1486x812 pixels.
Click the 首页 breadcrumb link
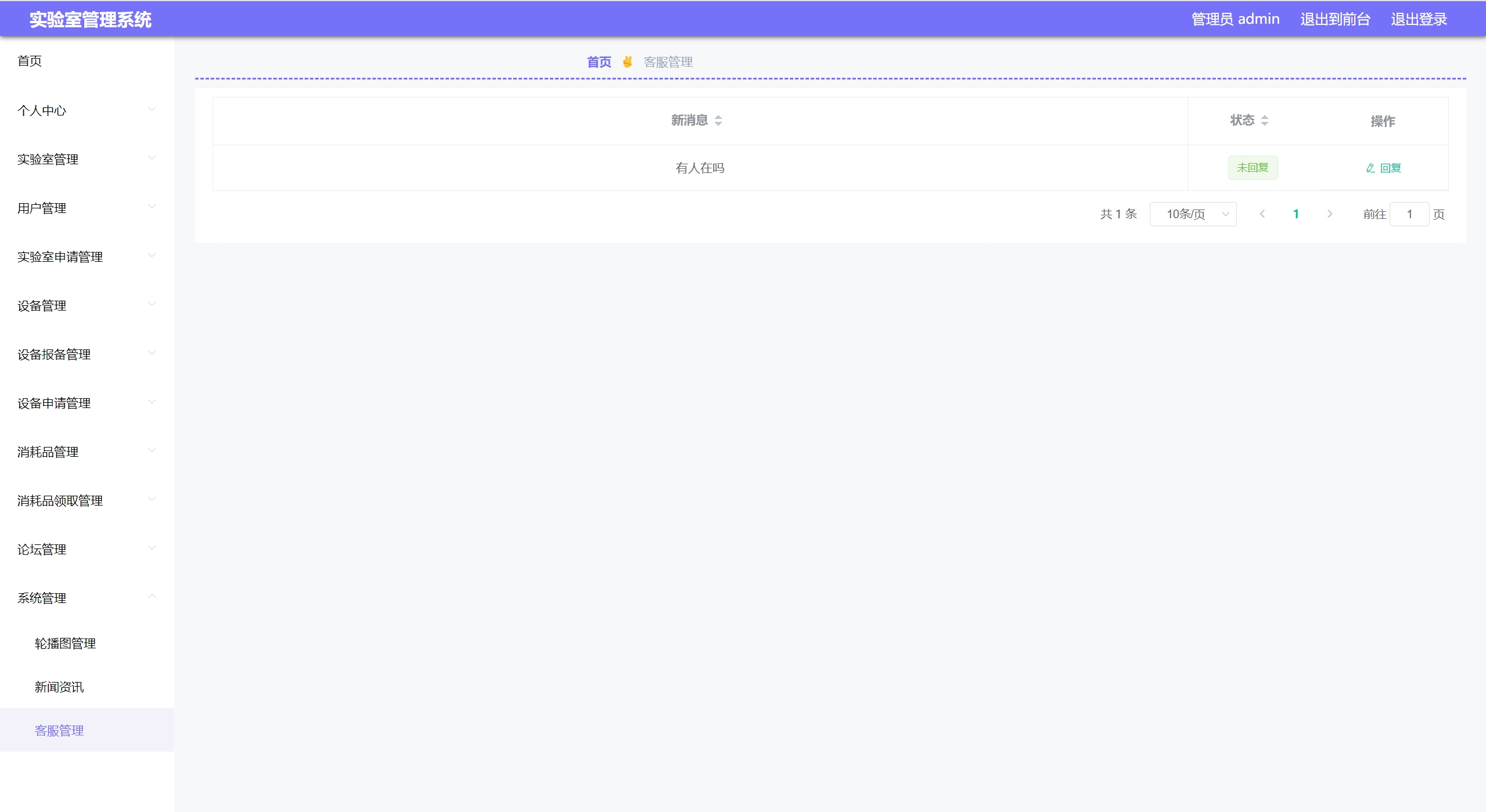pyautogui.click(x=599, y=62)
